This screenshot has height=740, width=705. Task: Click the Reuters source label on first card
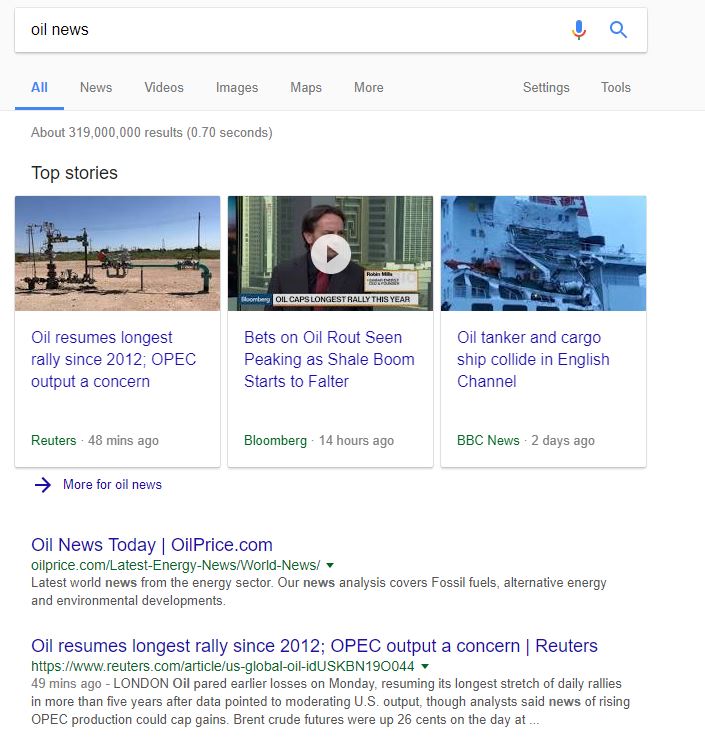click(53, 440)
